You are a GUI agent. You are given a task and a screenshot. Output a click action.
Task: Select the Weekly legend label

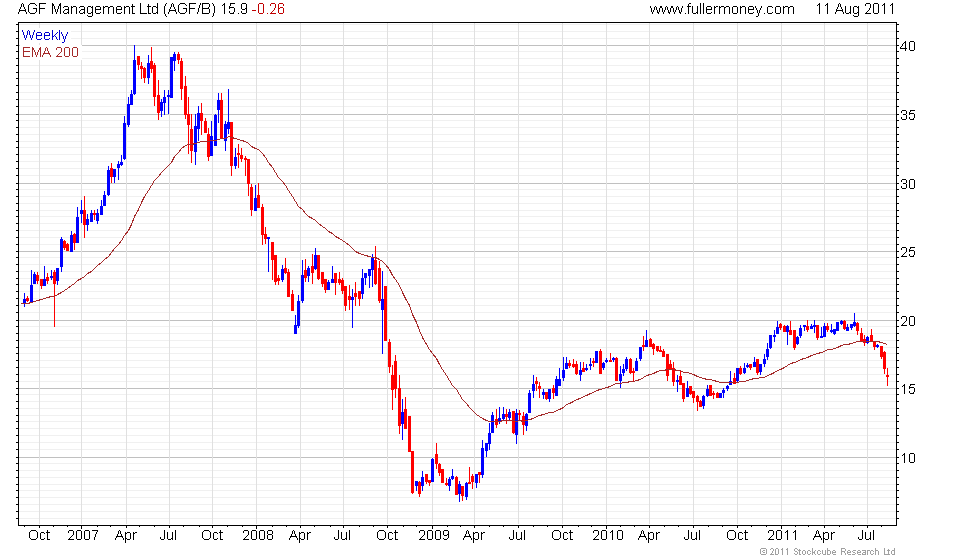point(44,36)
